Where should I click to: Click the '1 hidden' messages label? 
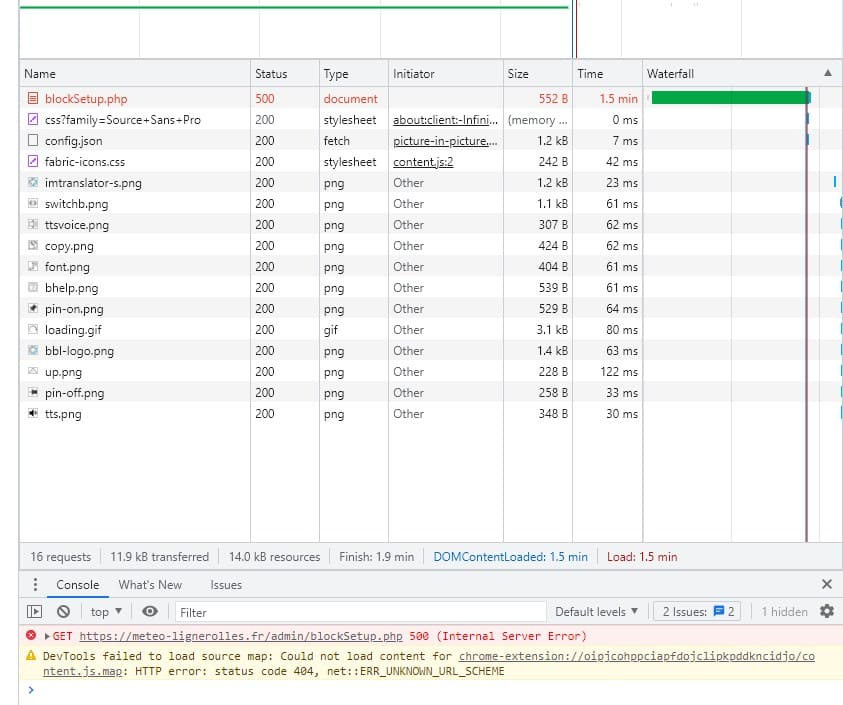pos(784,611)
